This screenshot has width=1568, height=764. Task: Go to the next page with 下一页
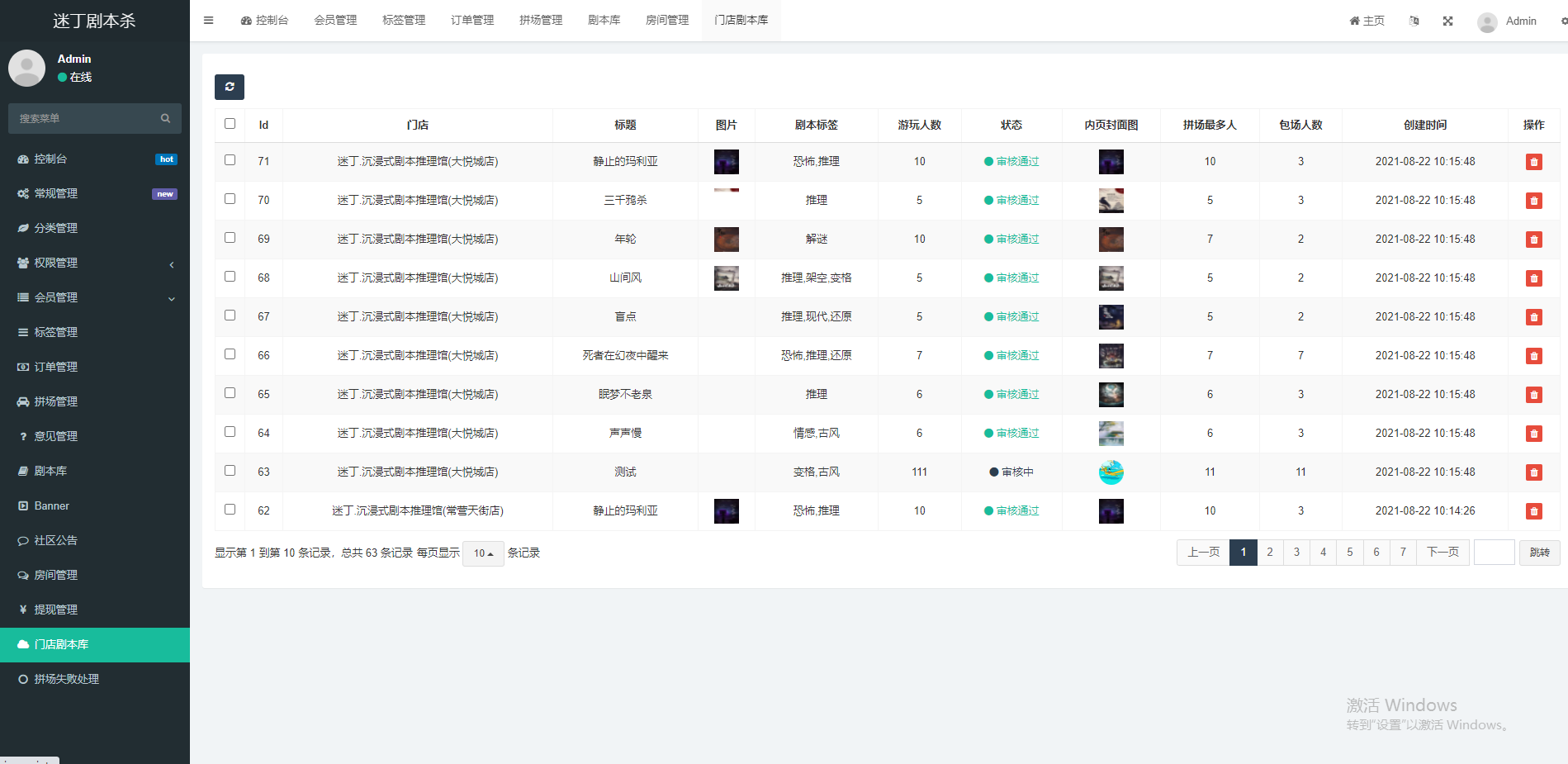coord(1442,553)
